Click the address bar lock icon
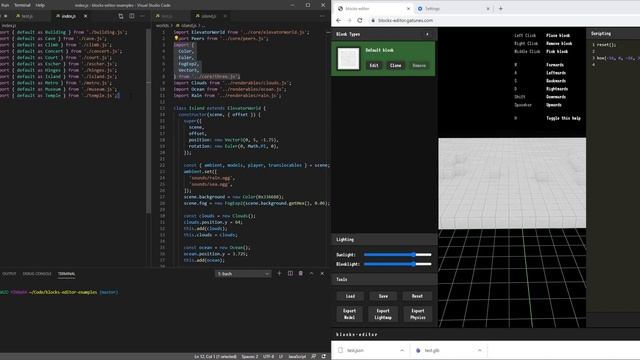Viewport: 640px width, 360px height. [372, 20]
